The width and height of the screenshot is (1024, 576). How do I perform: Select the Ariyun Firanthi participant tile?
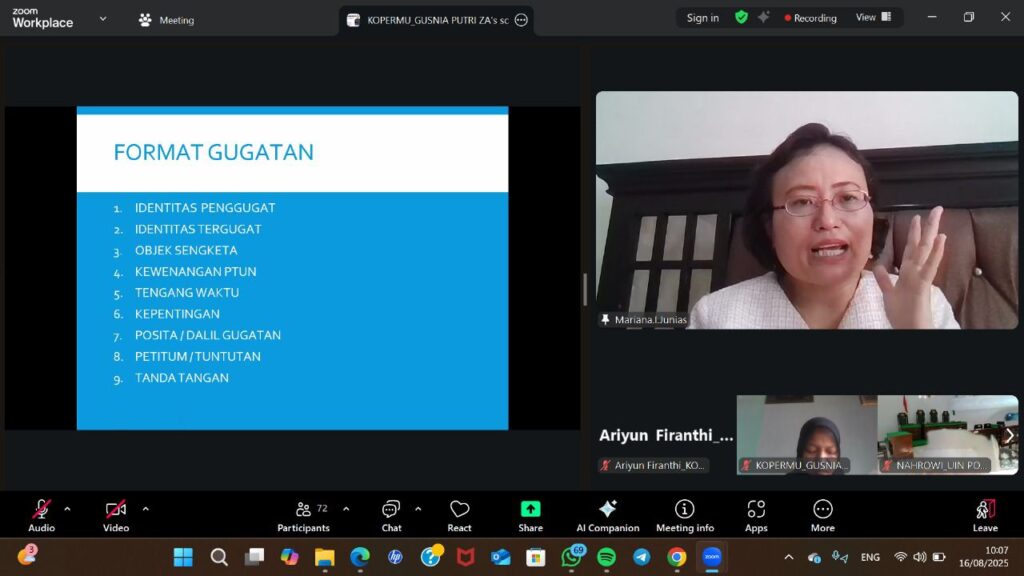pos(665,435)
